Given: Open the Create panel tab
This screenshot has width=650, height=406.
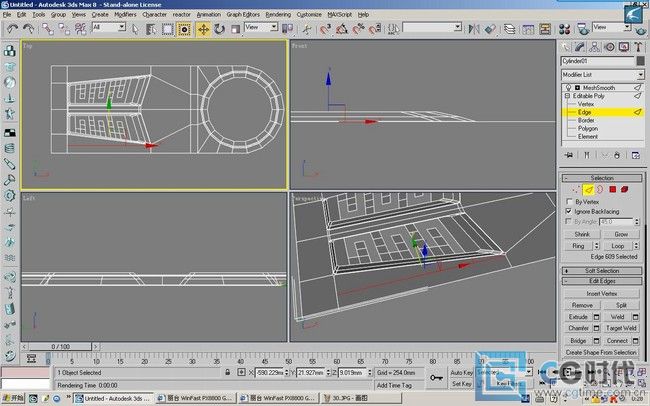Looking at the screenshot, I should click(x=565, y=47).
